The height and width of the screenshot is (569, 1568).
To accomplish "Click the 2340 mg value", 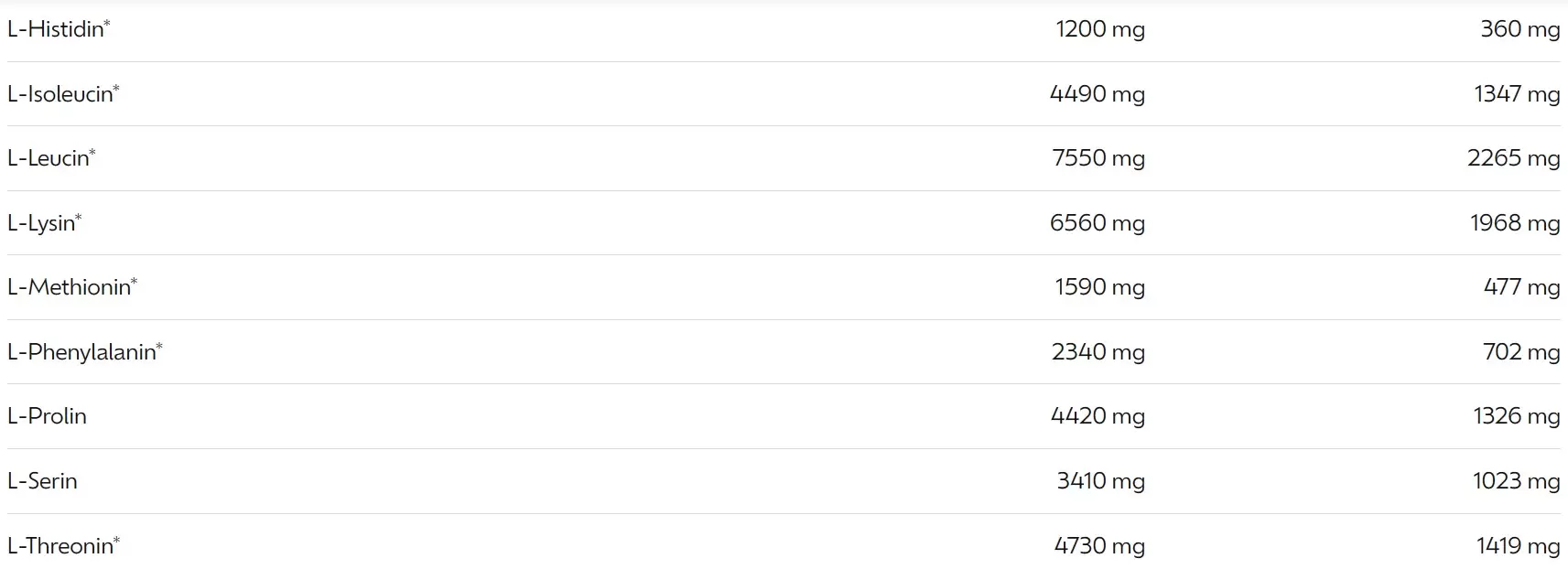I will (x=1098, y=351).
